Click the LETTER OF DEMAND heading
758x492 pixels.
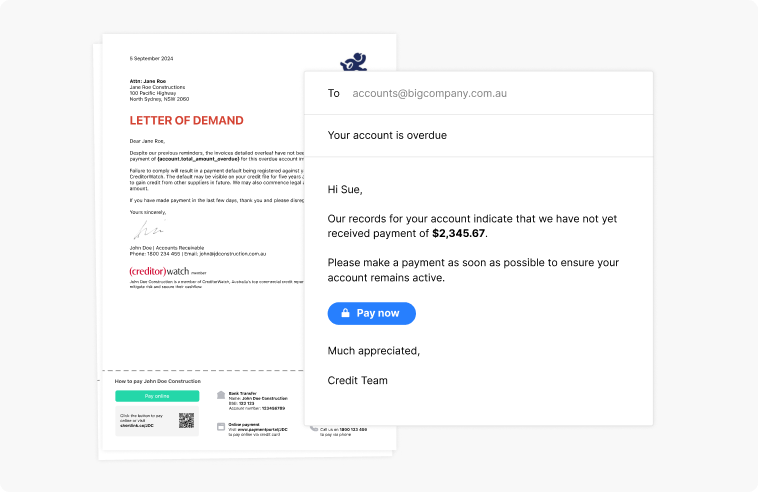tap(186, 121)
